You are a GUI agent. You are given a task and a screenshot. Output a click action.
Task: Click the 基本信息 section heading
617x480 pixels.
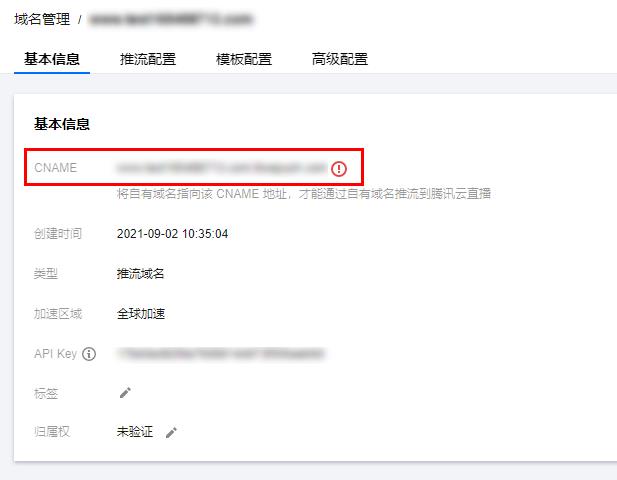[x=62, y=124]
